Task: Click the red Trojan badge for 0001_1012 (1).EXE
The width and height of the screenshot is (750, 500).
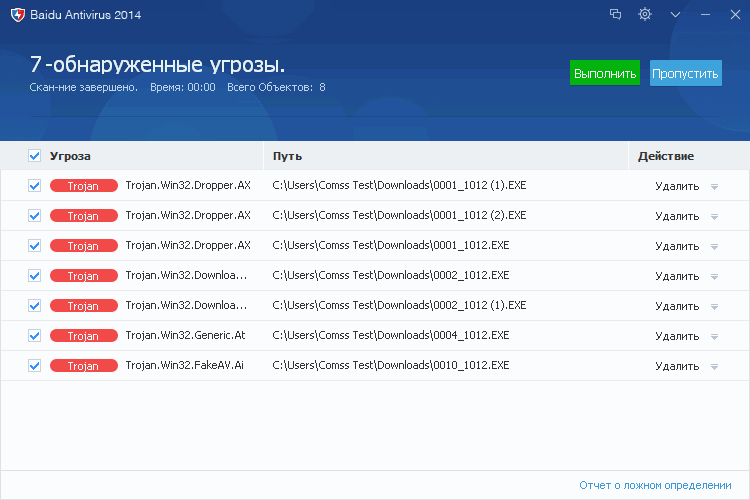Action: click(x=84, y=186)
